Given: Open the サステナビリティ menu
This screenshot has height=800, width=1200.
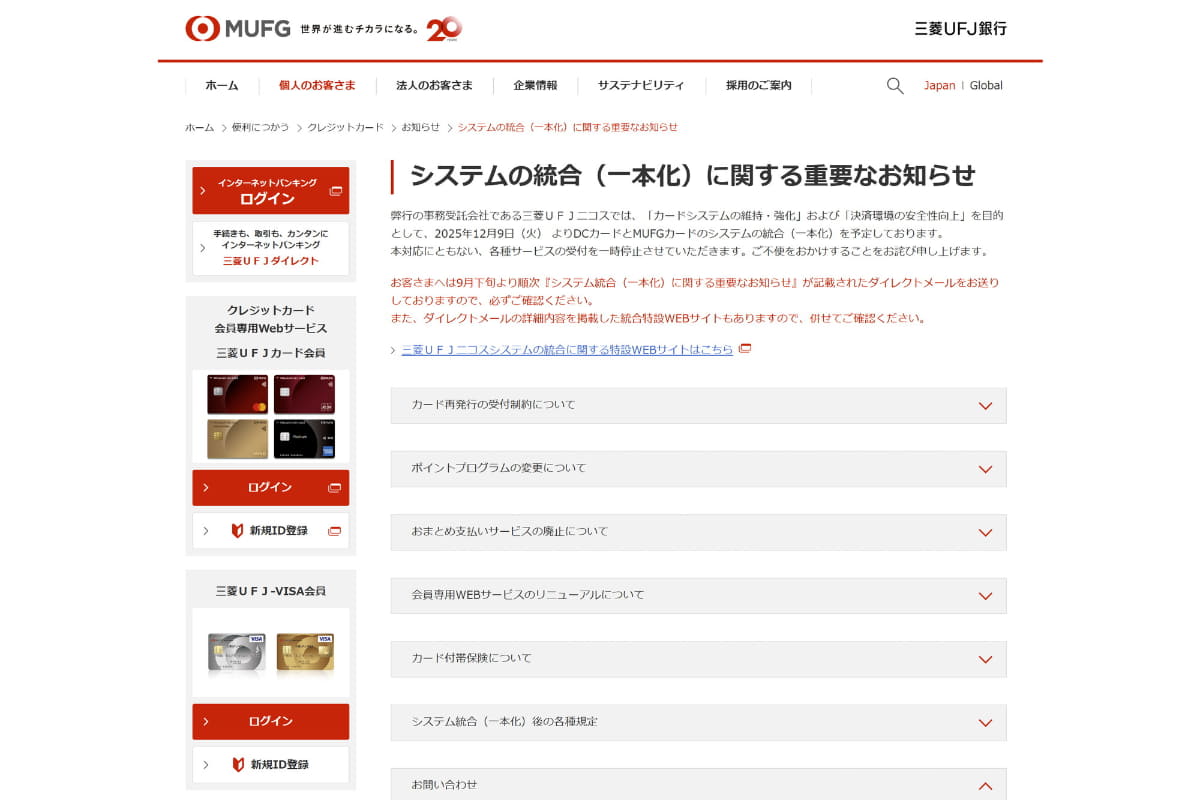Looking at the screenshot, I should (x=641, y=85).
